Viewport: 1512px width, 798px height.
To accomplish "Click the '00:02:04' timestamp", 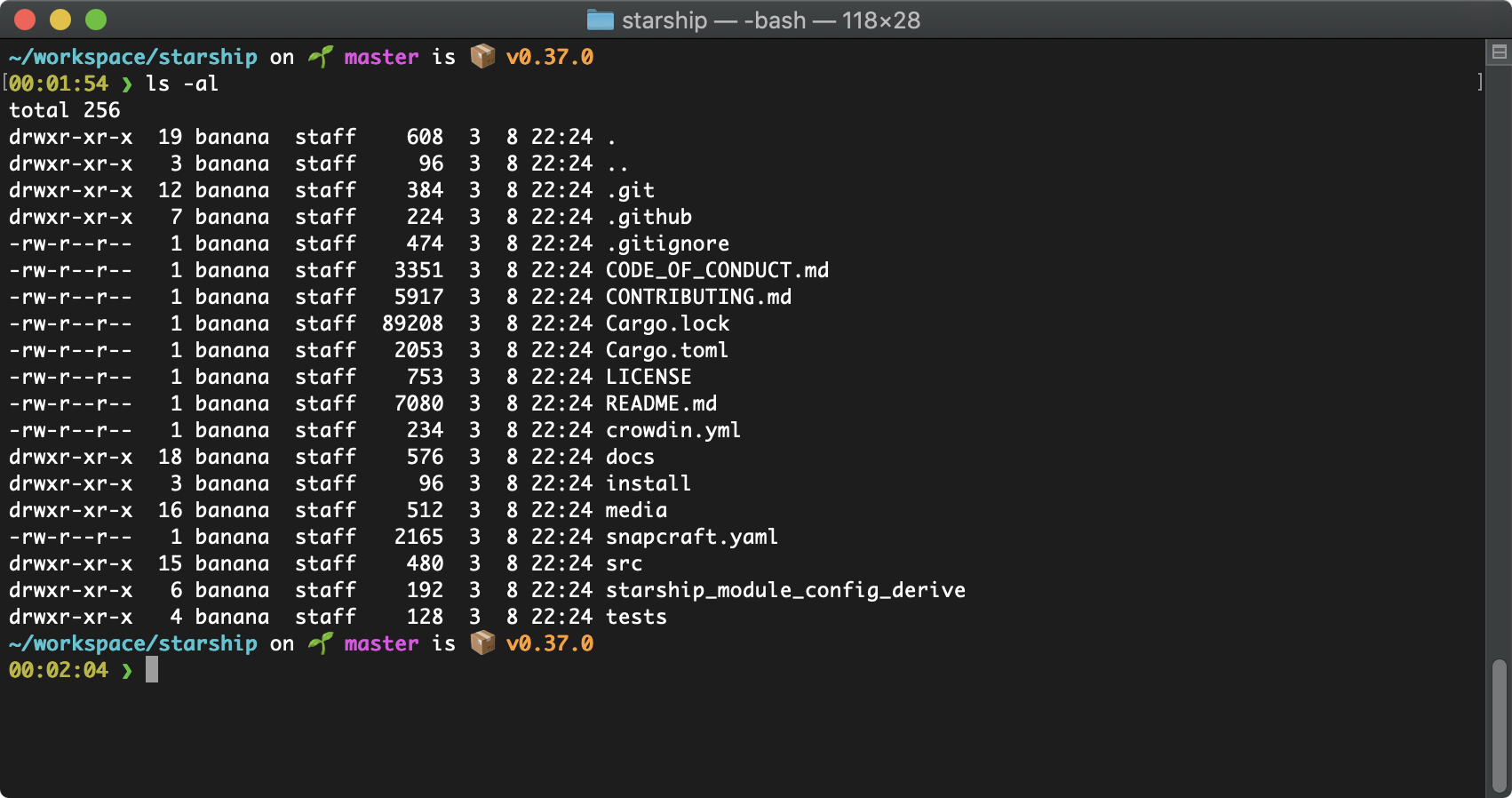I will (x=59, y=670).
